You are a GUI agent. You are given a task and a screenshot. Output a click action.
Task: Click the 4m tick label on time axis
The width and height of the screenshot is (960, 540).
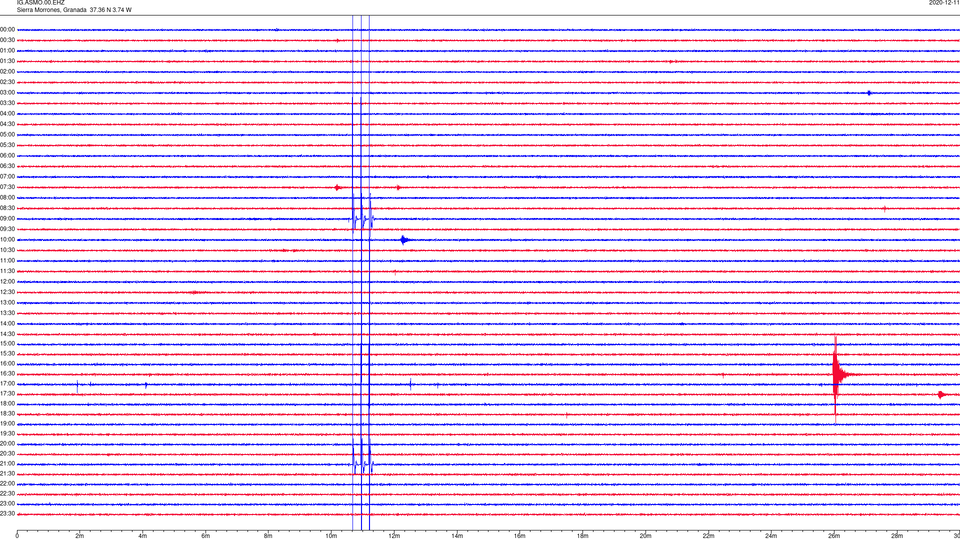point(143,536)
